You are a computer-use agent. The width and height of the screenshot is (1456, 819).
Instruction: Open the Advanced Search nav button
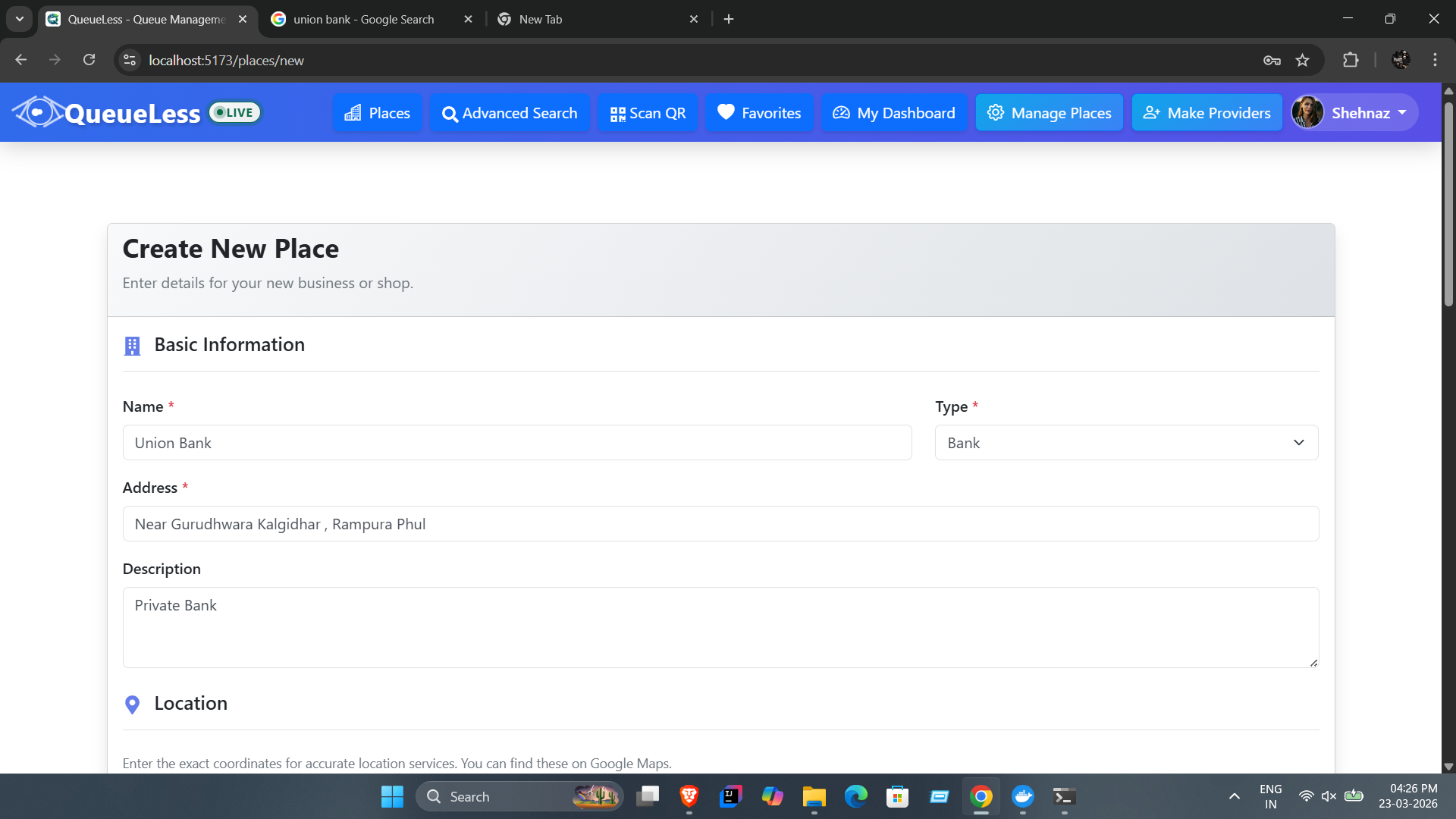pyautogui.click(x=510, y=113)
